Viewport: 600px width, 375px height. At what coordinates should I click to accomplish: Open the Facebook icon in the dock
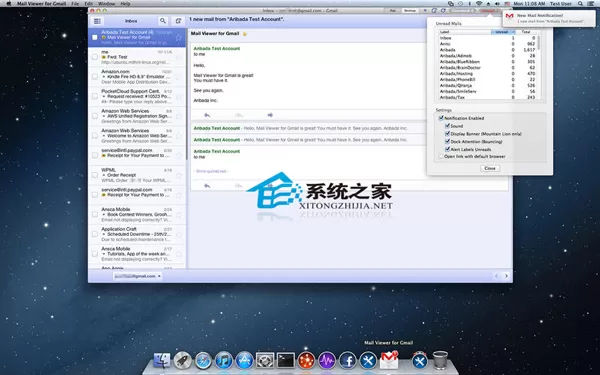pyautogui.click(x=347, y=360)
